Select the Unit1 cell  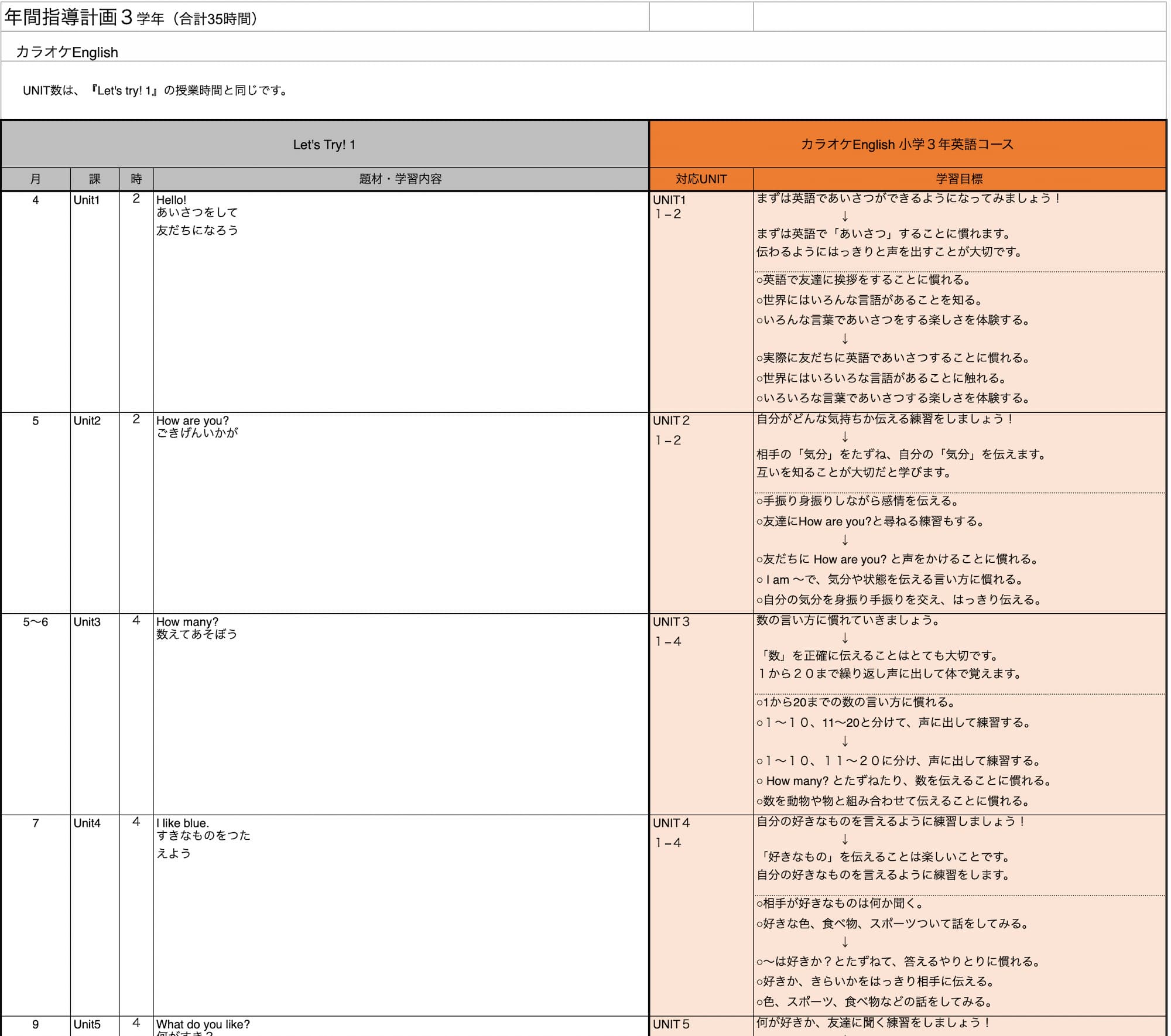[95, 302]
